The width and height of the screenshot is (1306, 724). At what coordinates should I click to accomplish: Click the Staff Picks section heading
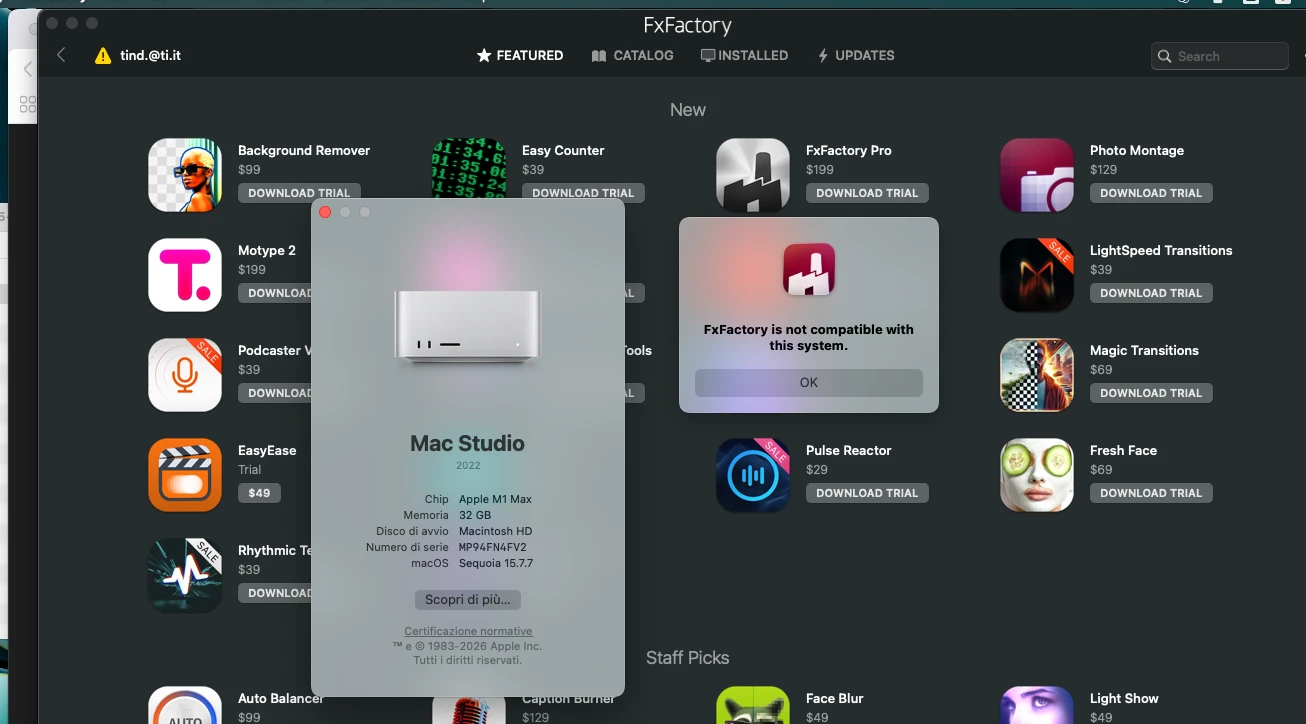(688, 658)
